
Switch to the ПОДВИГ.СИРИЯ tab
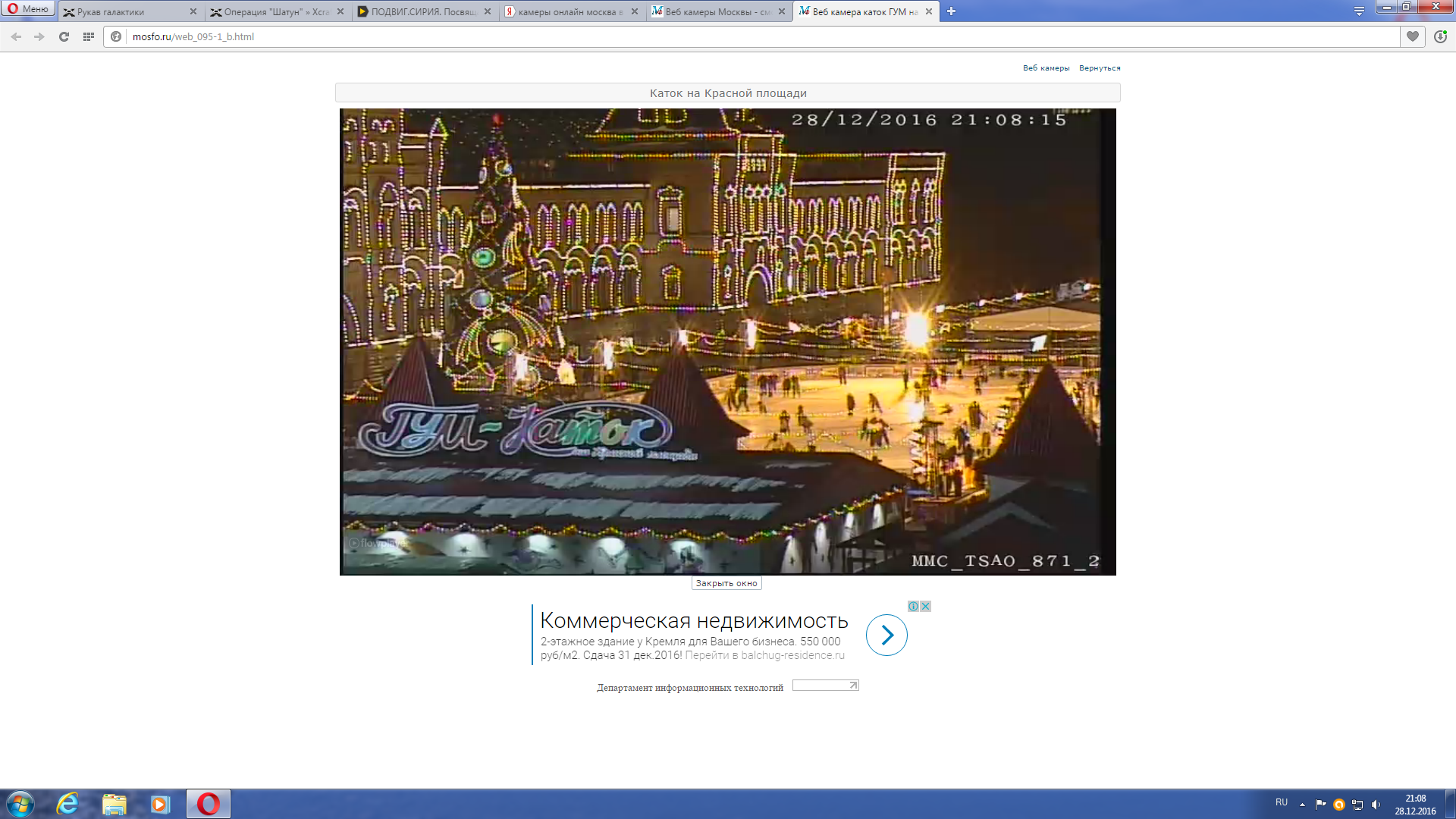click(424, 11)
